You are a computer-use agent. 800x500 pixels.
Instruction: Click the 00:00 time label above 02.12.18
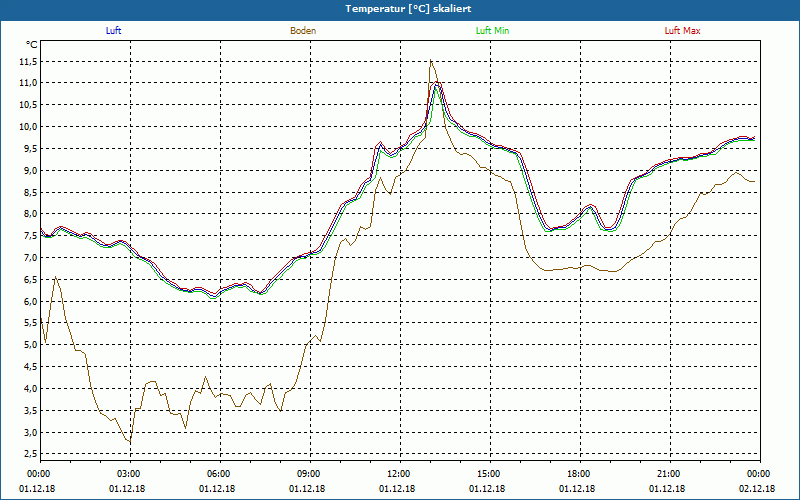pos(759,474)
